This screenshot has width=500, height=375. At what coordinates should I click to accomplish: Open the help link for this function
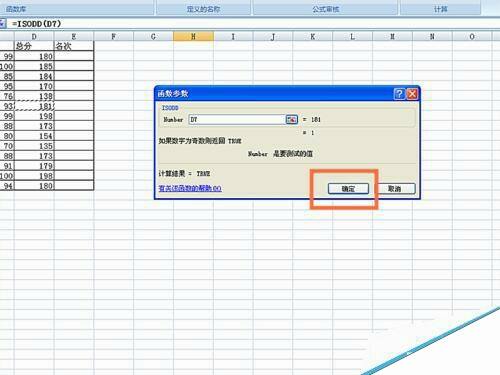click(190, 188)
